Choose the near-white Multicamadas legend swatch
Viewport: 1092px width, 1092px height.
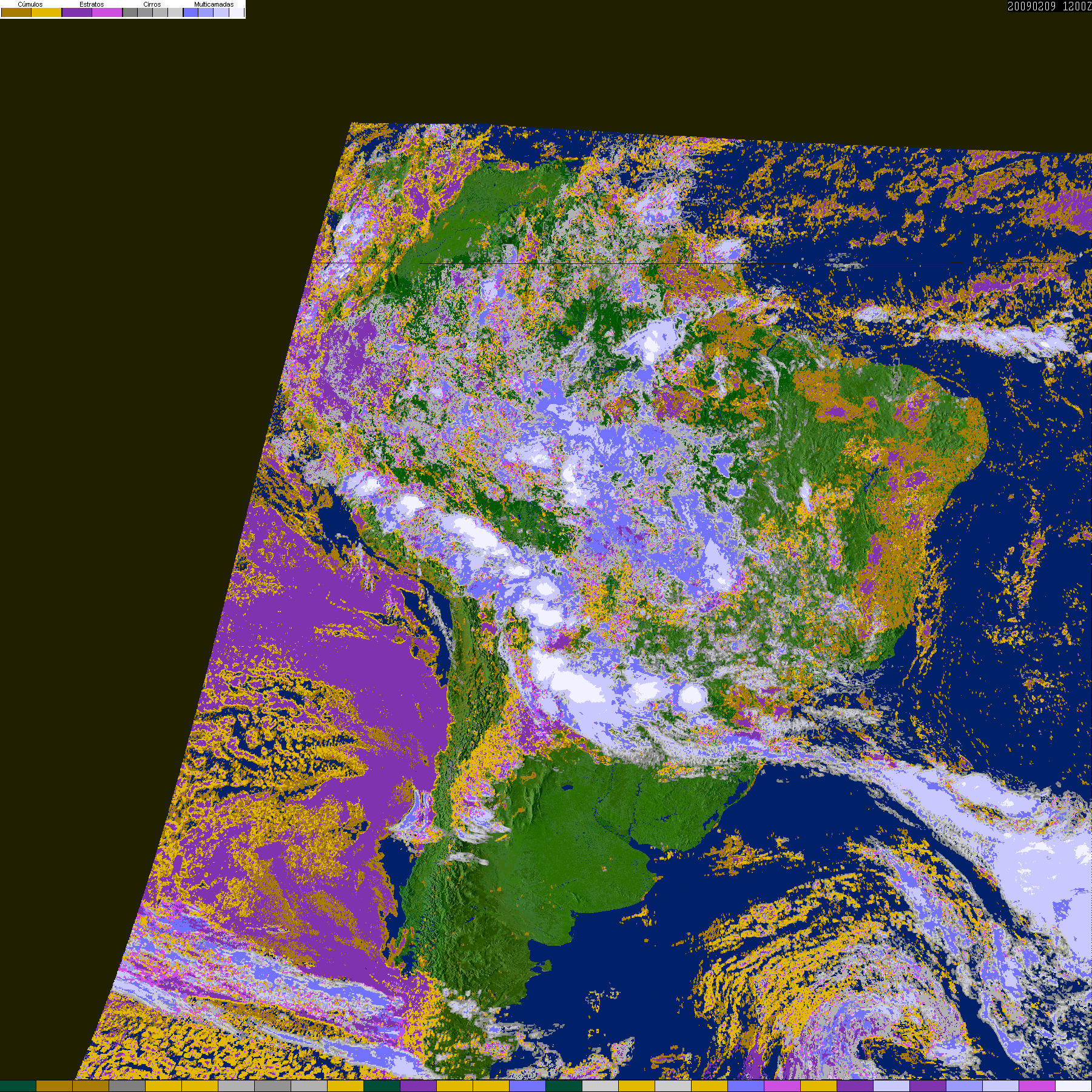(237, 12)
